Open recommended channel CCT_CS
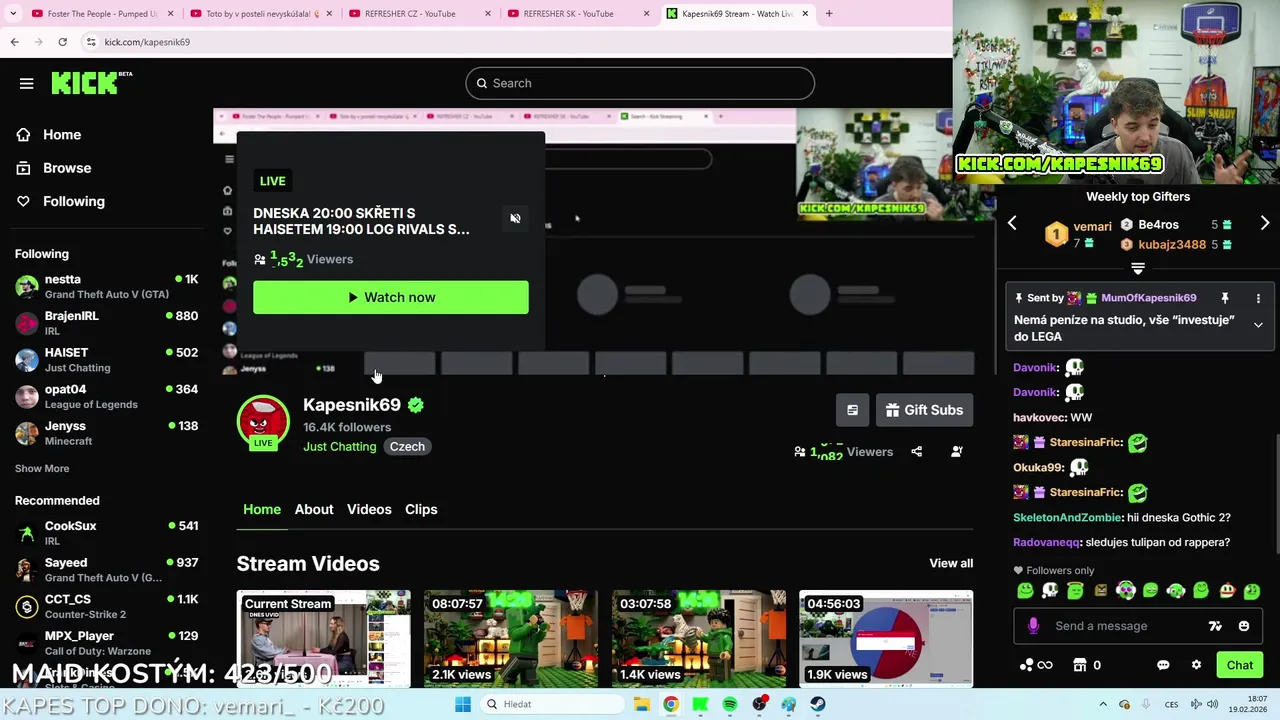This screenshot has height=720, width=1280. 106,606
